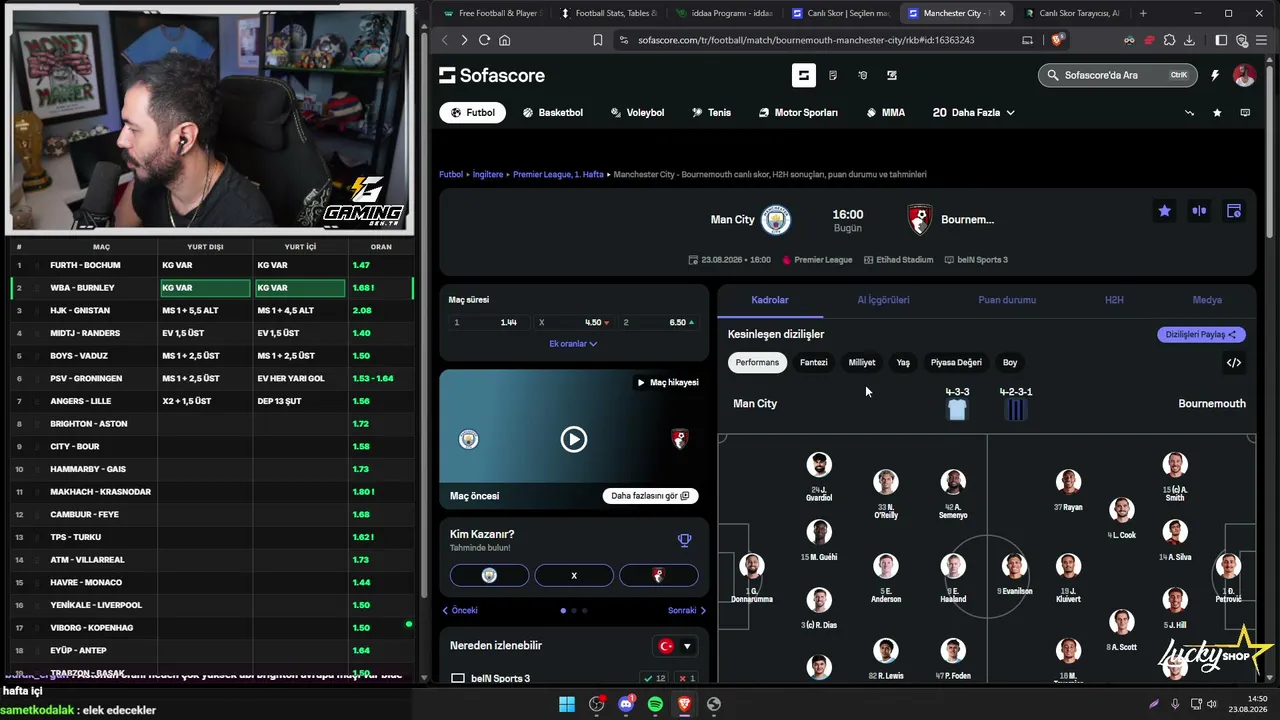The image size is (1280, 720).
Task: Click the lightning bolt icon near search
Action: point(1215,75)
